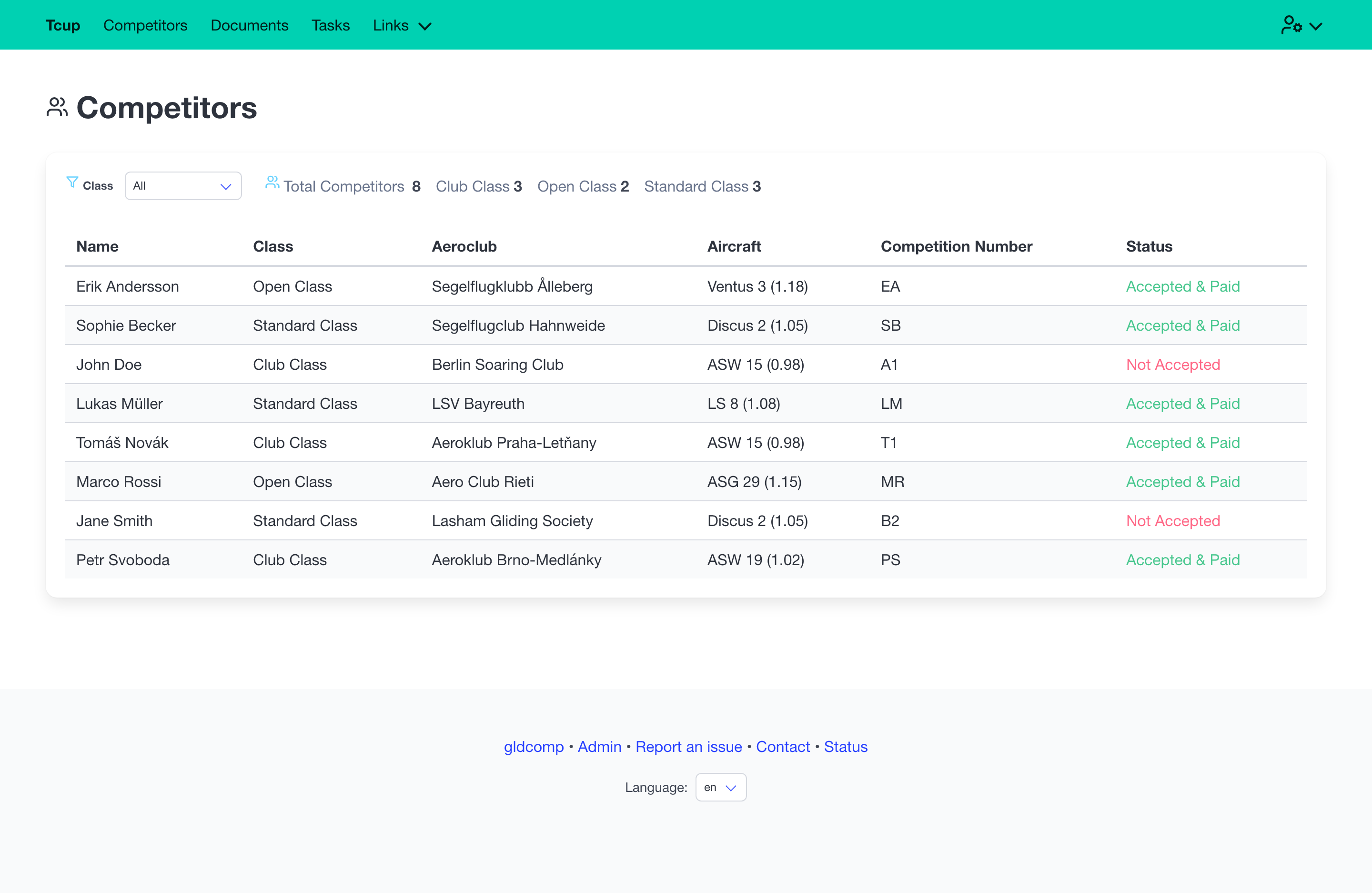Click the Total Competitors people icon
This screenshot has width=1372, height=893.
[272, 183]
